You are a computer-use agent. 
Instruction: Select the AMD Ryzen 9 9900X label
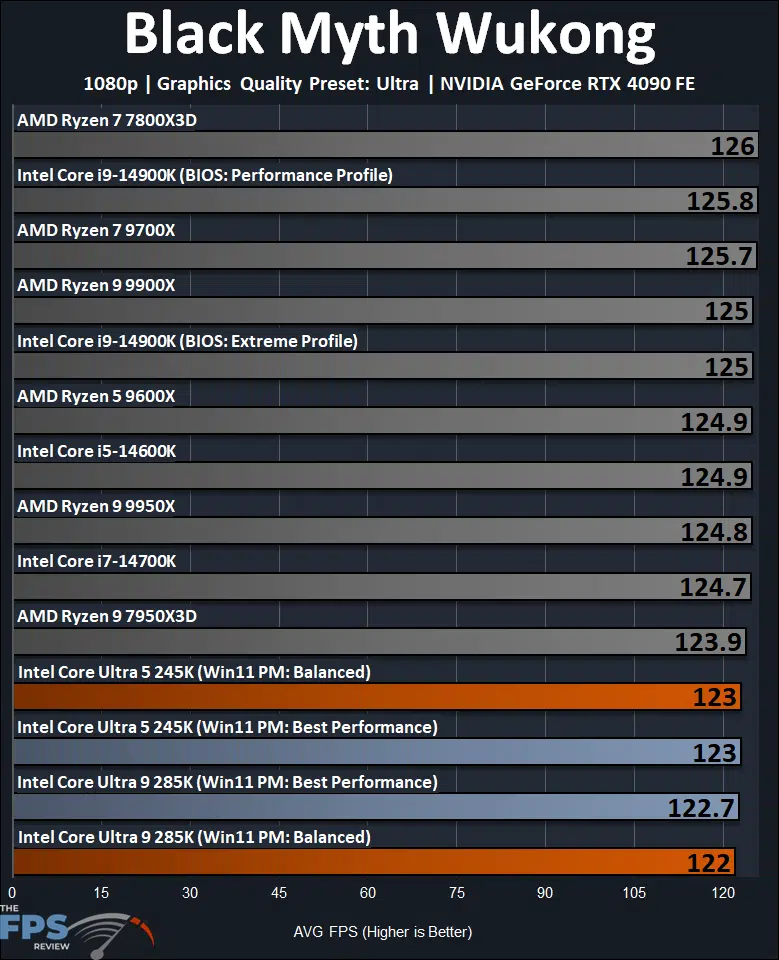coord(96,285)
